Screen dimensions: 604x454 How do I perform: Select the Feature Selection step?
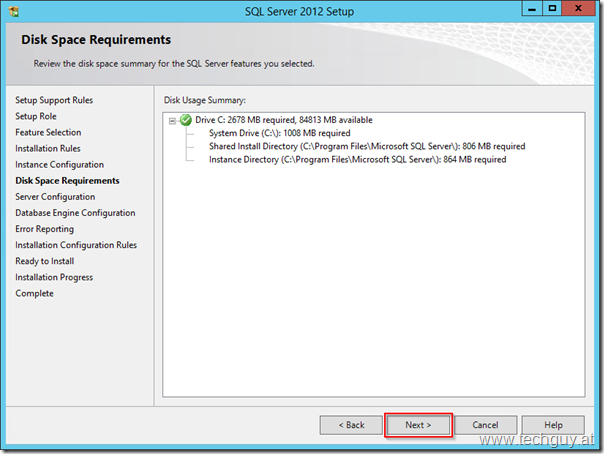pos(48,132)
